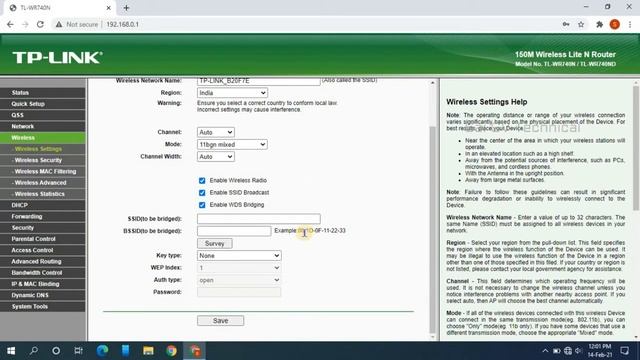Open Quick Setup in the sidebar
Image resolution: width=640 pixels, height=360 pixels.
(43, 104)
